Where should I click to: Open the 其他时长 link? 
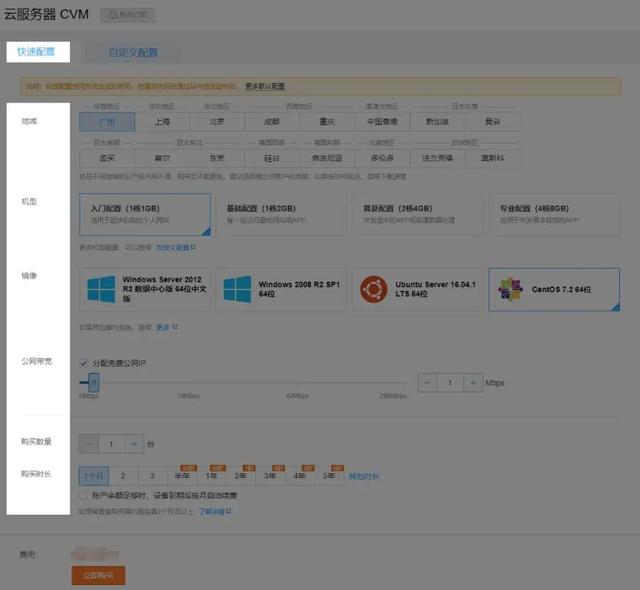click(x=364, y=476)
